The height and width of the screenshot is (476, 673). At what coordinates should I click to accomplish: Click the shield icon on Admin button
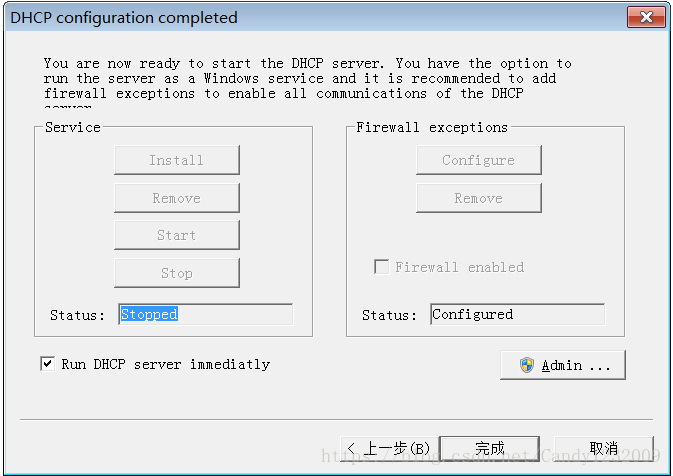(x=527, y=365)
